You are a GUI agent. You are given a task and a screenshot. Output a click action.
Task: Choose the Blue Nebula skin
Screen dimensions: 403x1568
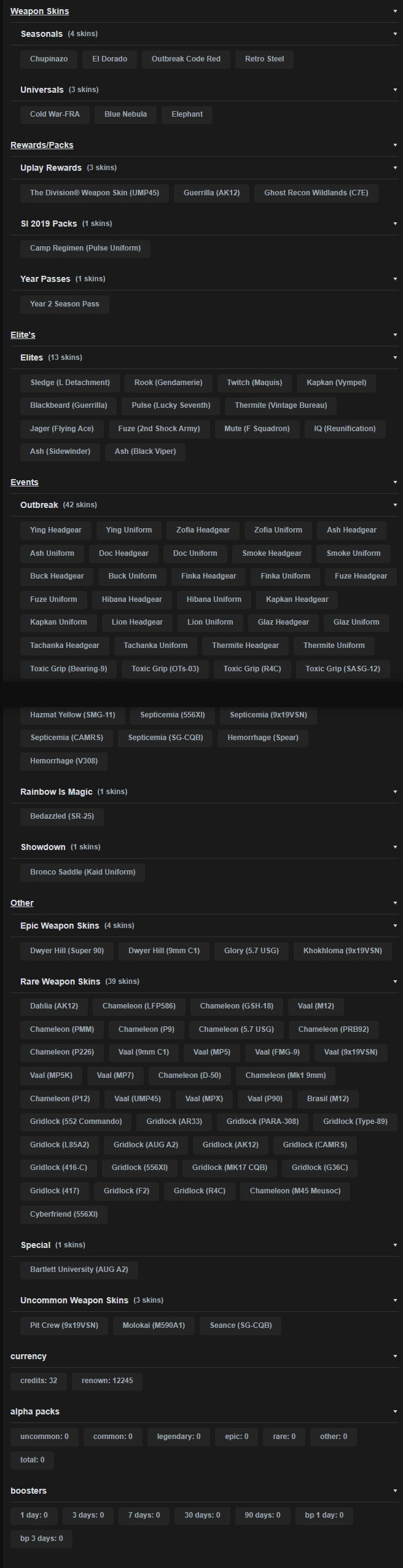coord(125,114)
